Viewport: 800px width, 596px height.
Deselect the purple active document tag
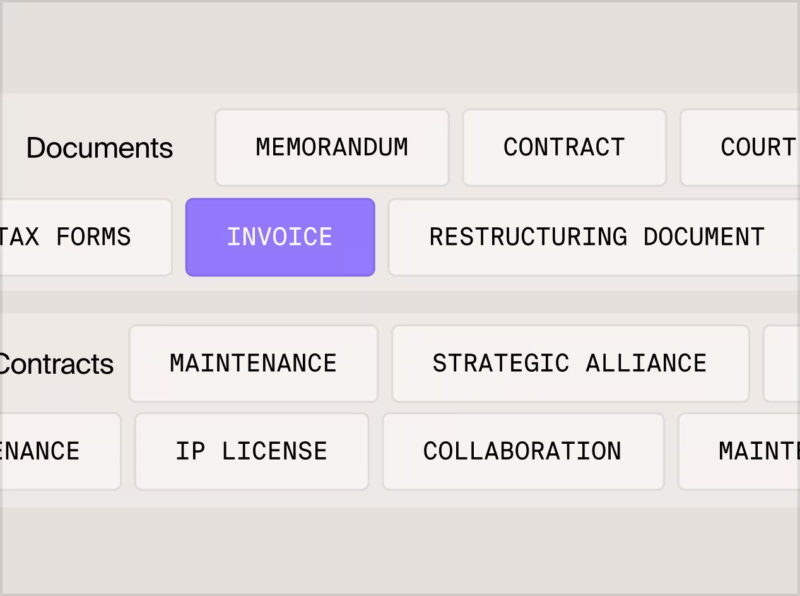pyautogui.click(x=280, y=238)
